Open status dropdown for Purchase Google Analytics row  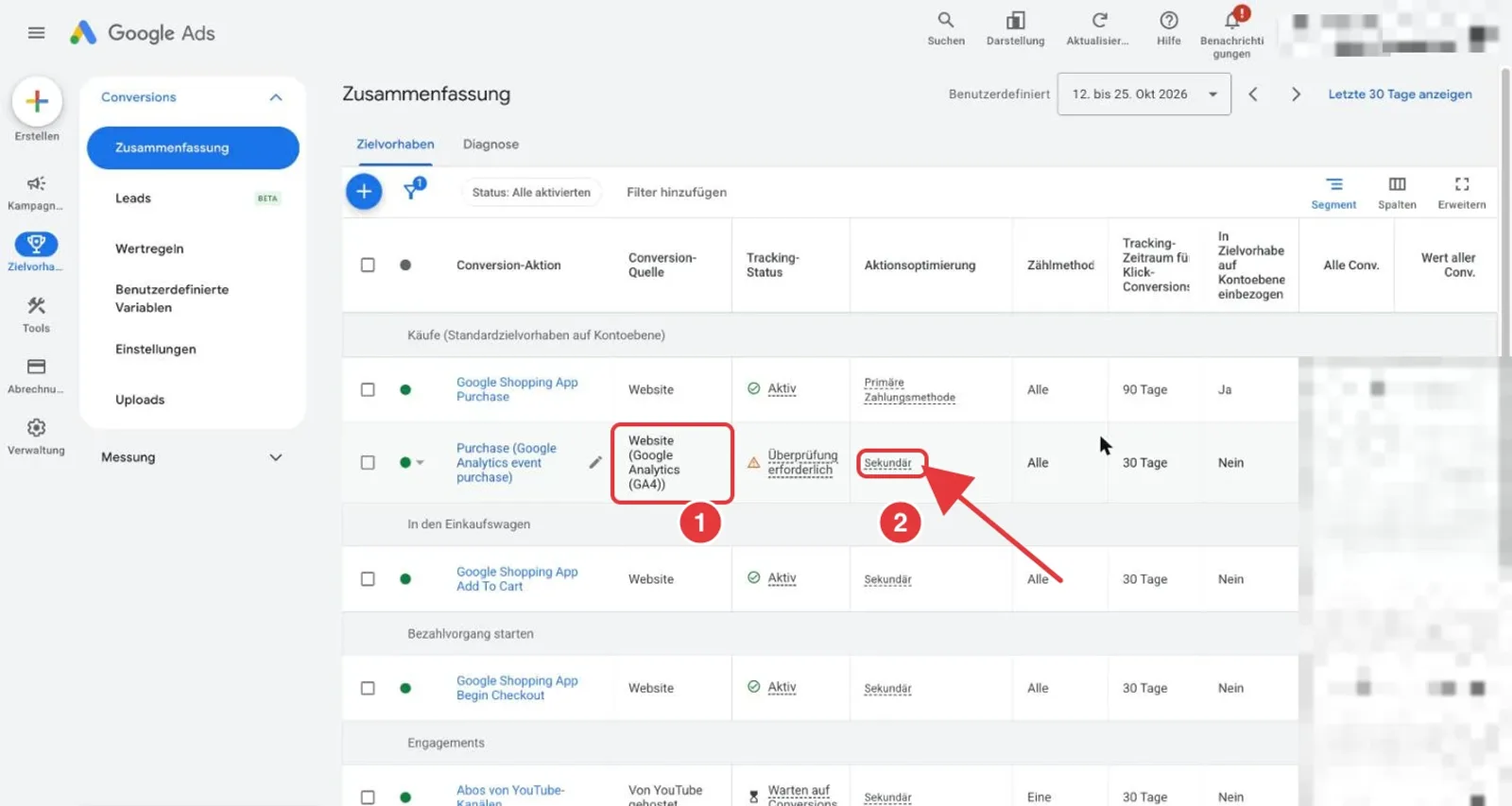tap(420, 463)
